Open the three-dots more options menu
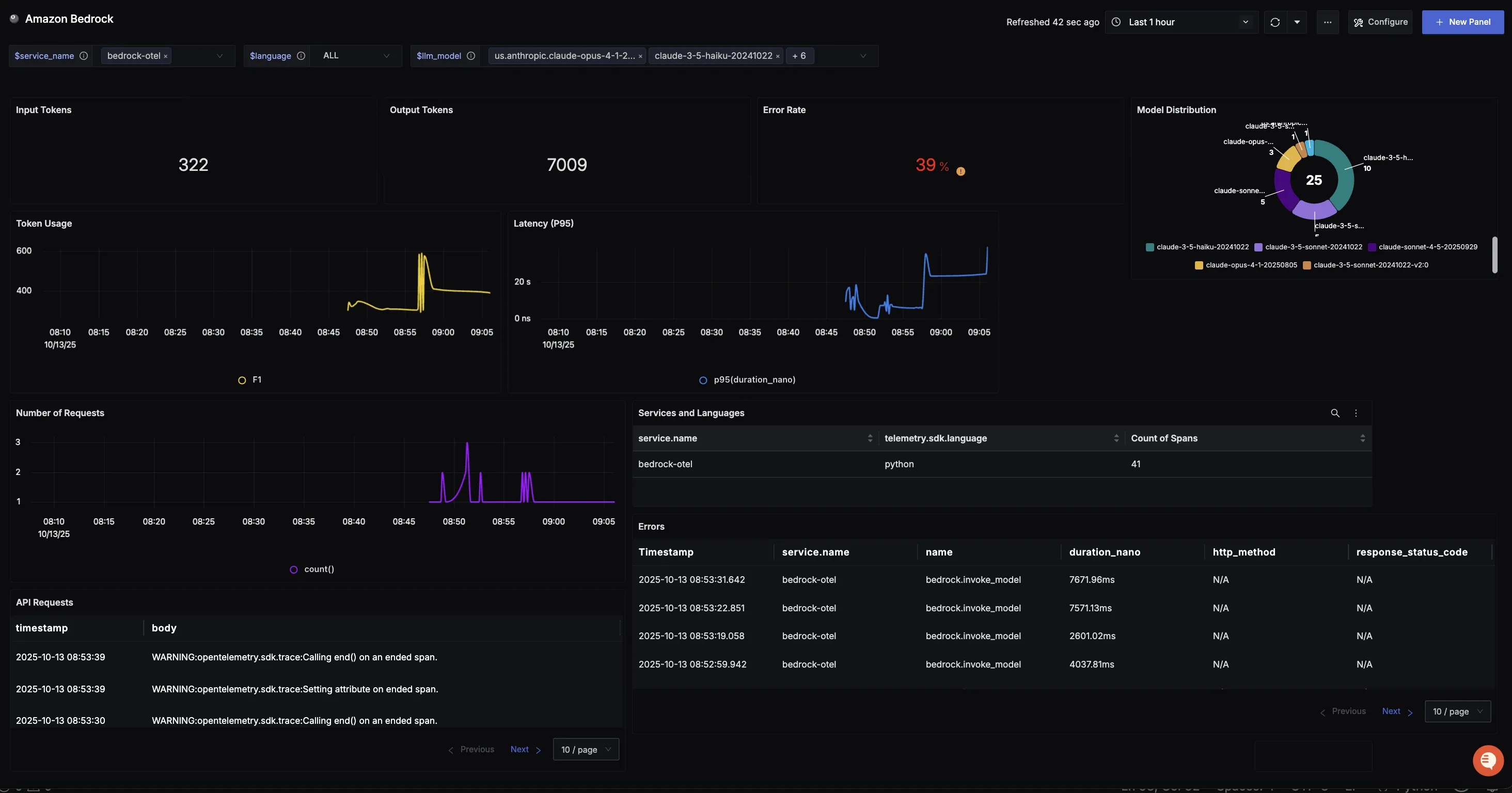 [1328, 22]
